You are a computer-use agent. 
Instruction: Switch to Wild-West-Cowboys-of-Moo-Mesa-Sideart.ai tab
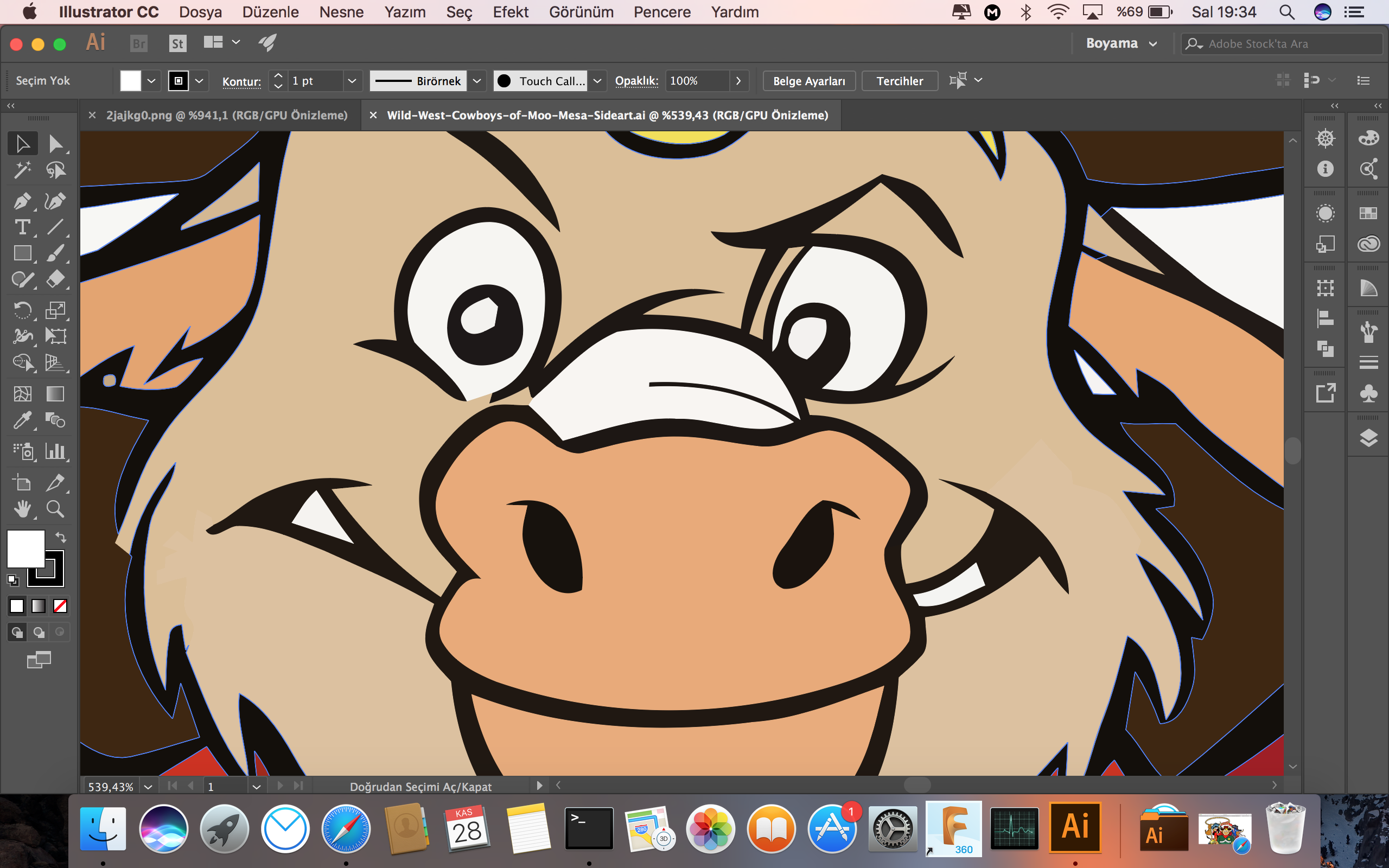coord(607,116)
